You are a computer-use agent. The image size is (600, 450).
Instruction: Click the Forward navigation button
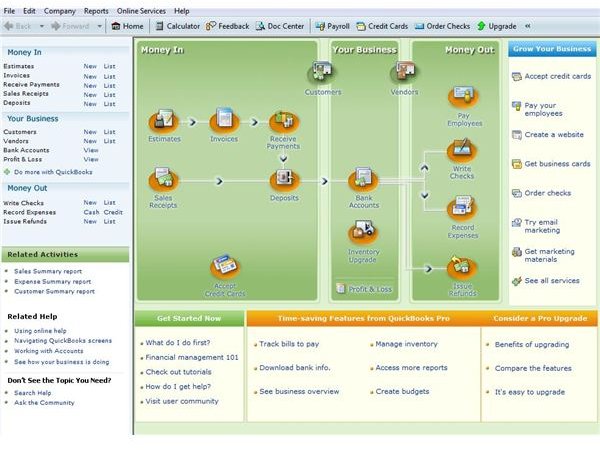pyautogui.click(x=70, y=26)
